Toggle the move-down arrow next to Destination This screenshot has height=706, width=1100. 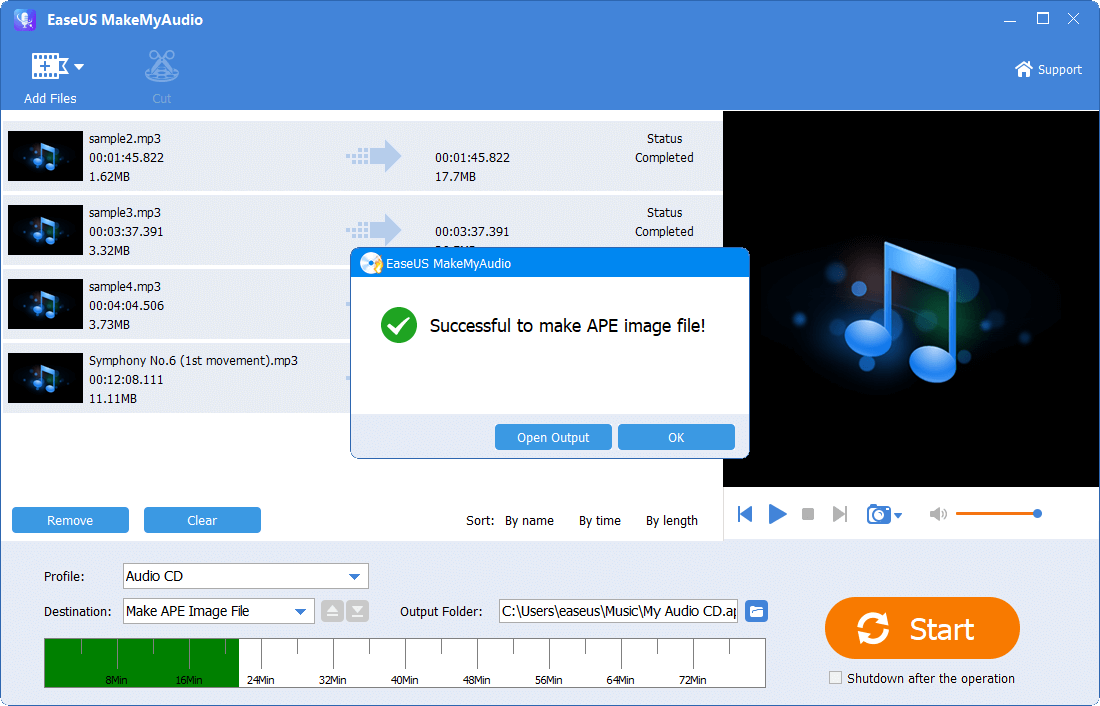click(x=355, y=611)
